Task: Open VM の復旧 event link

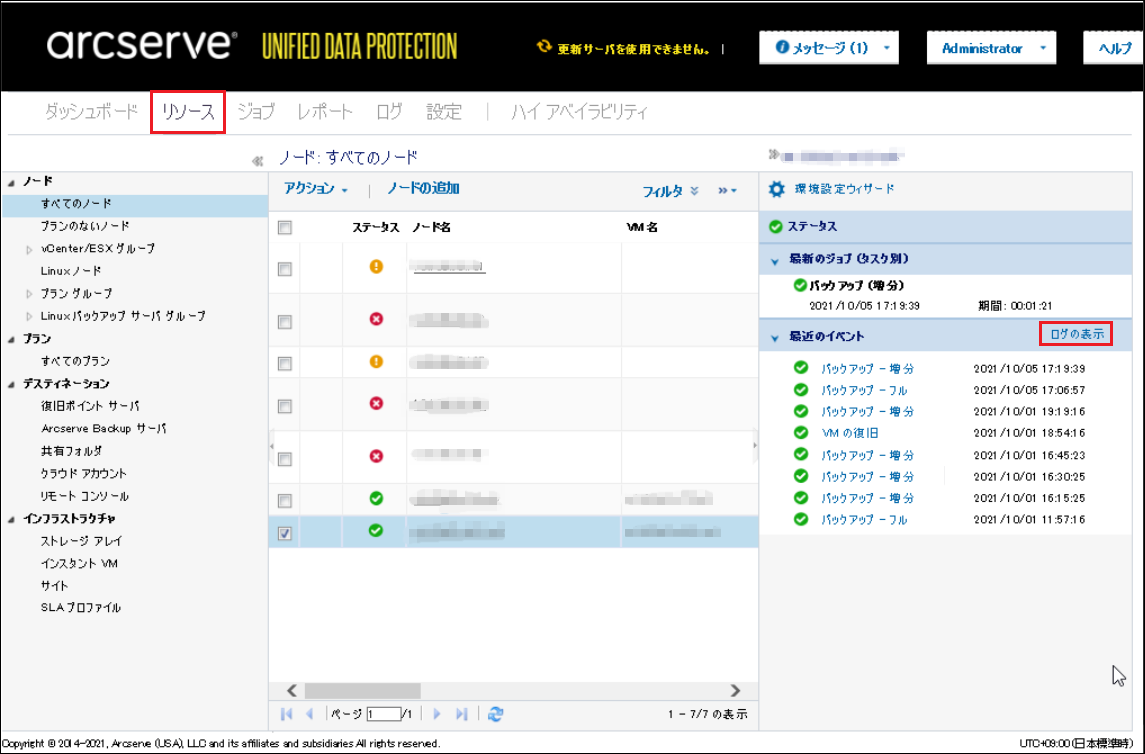Action: pos(849,433)
